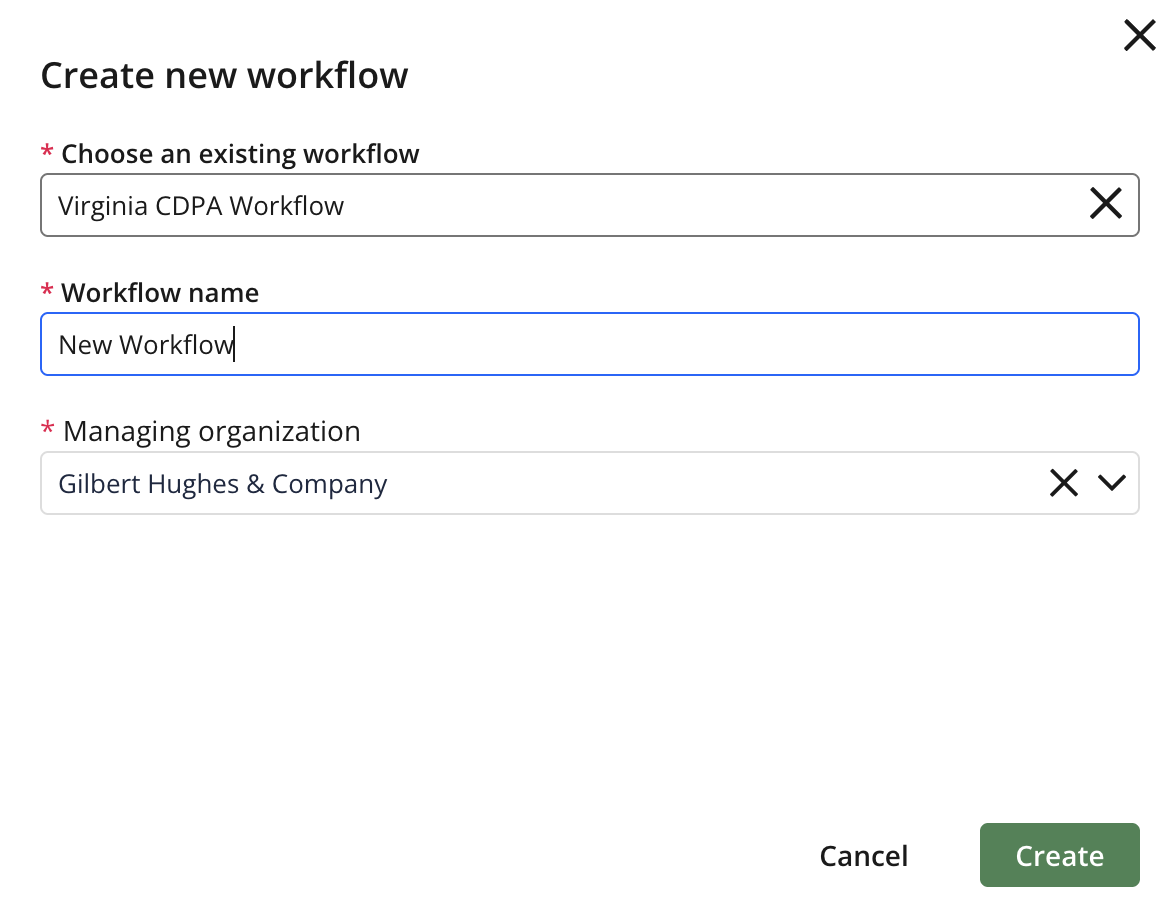Expand the Managing organization dropdown arrow
Screen dimensions: 1174x922
pyautogui.click(x=1112, y=483)
